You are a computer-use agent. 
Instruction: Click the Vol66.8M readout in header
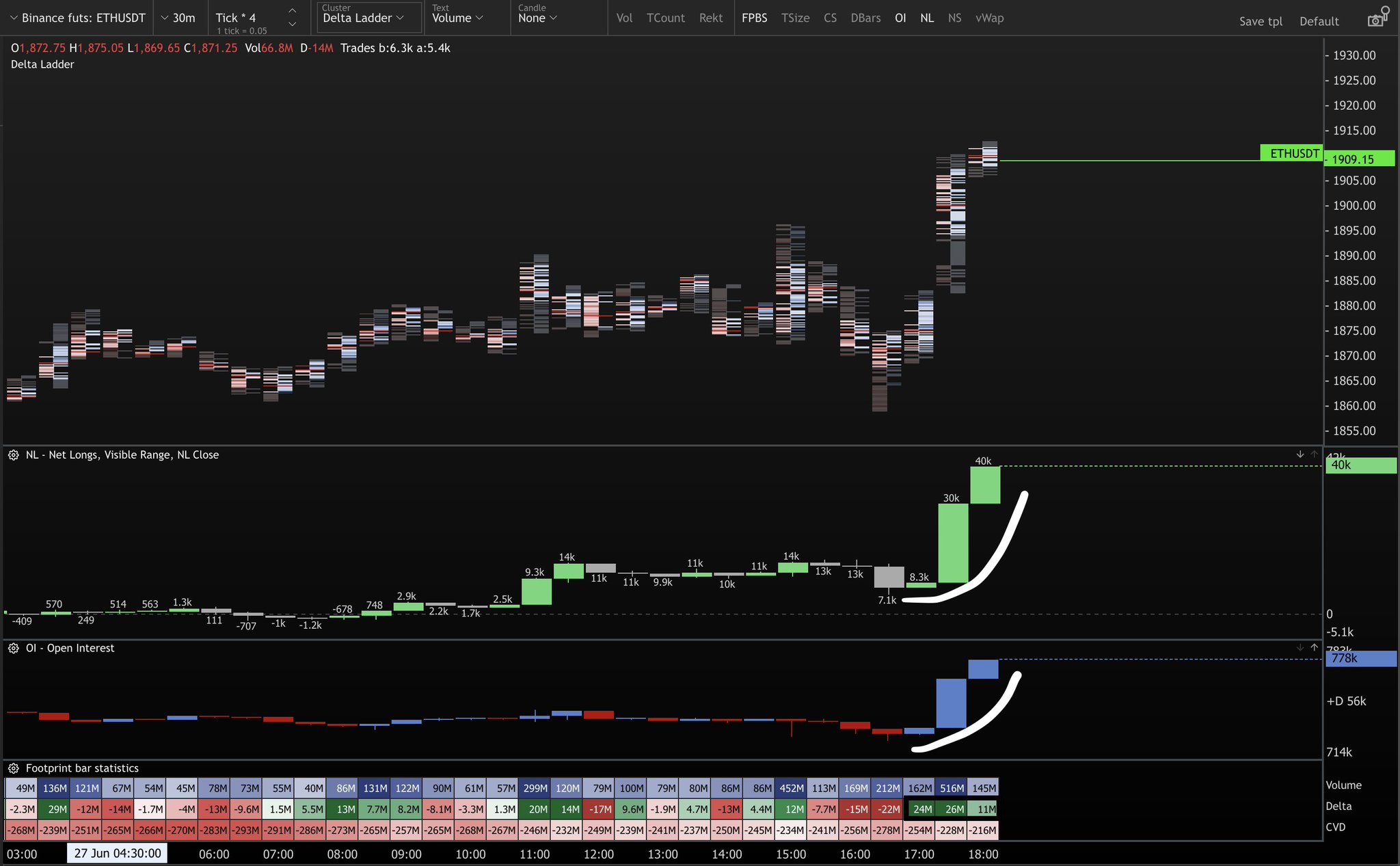point(269,48)
